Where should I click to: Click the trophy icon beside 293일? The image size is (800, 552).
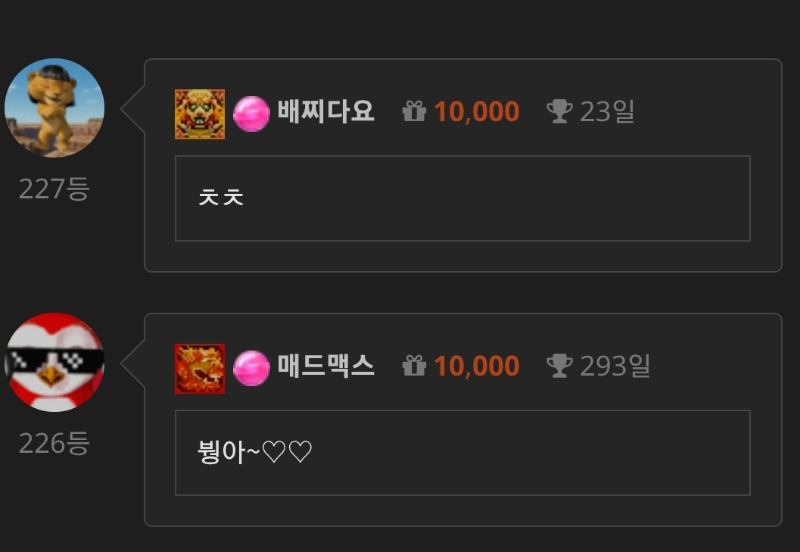point(559,366)
